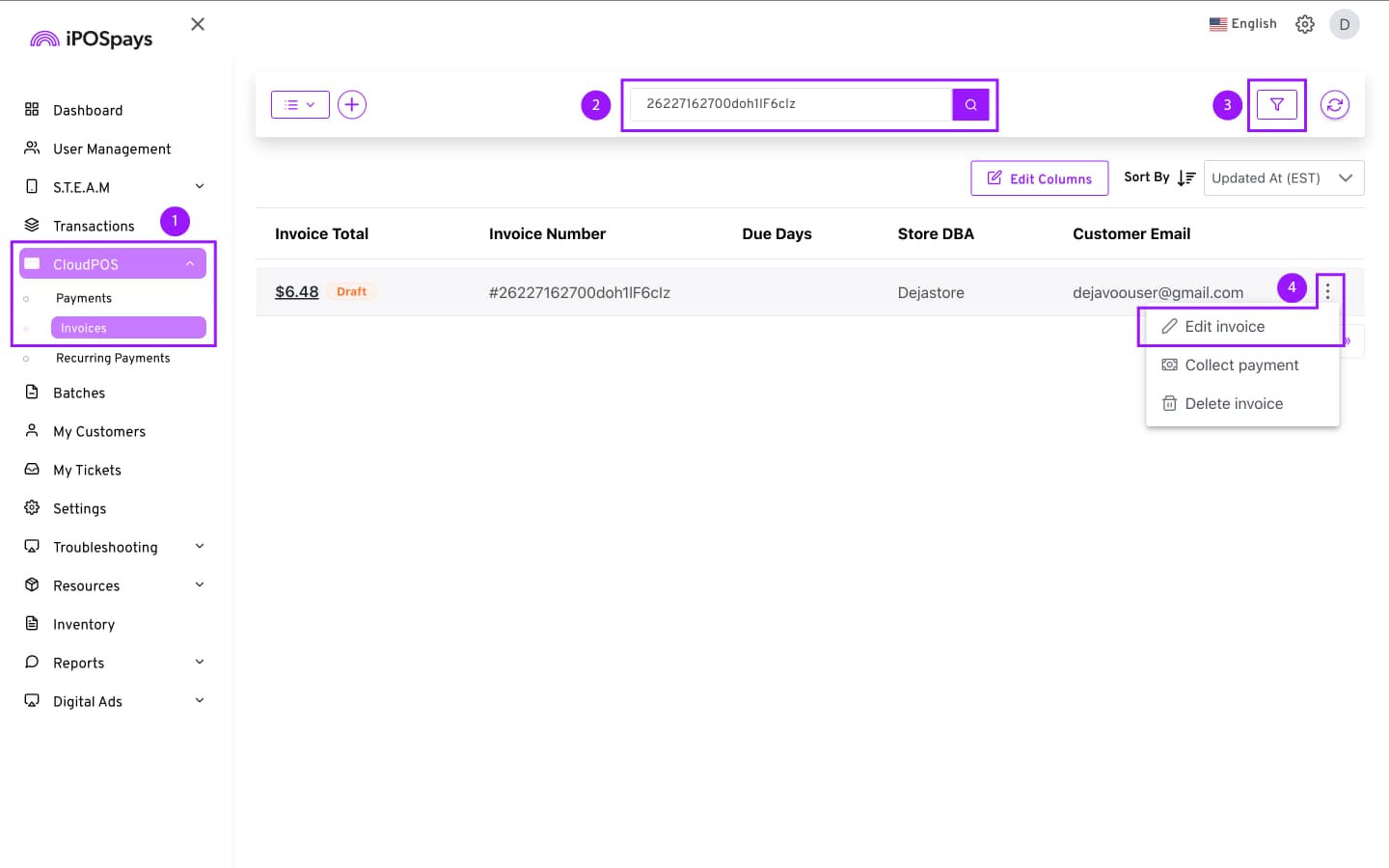Close the sidebar with the X icon
The image size is (1389, 868).
coord(198,24)
